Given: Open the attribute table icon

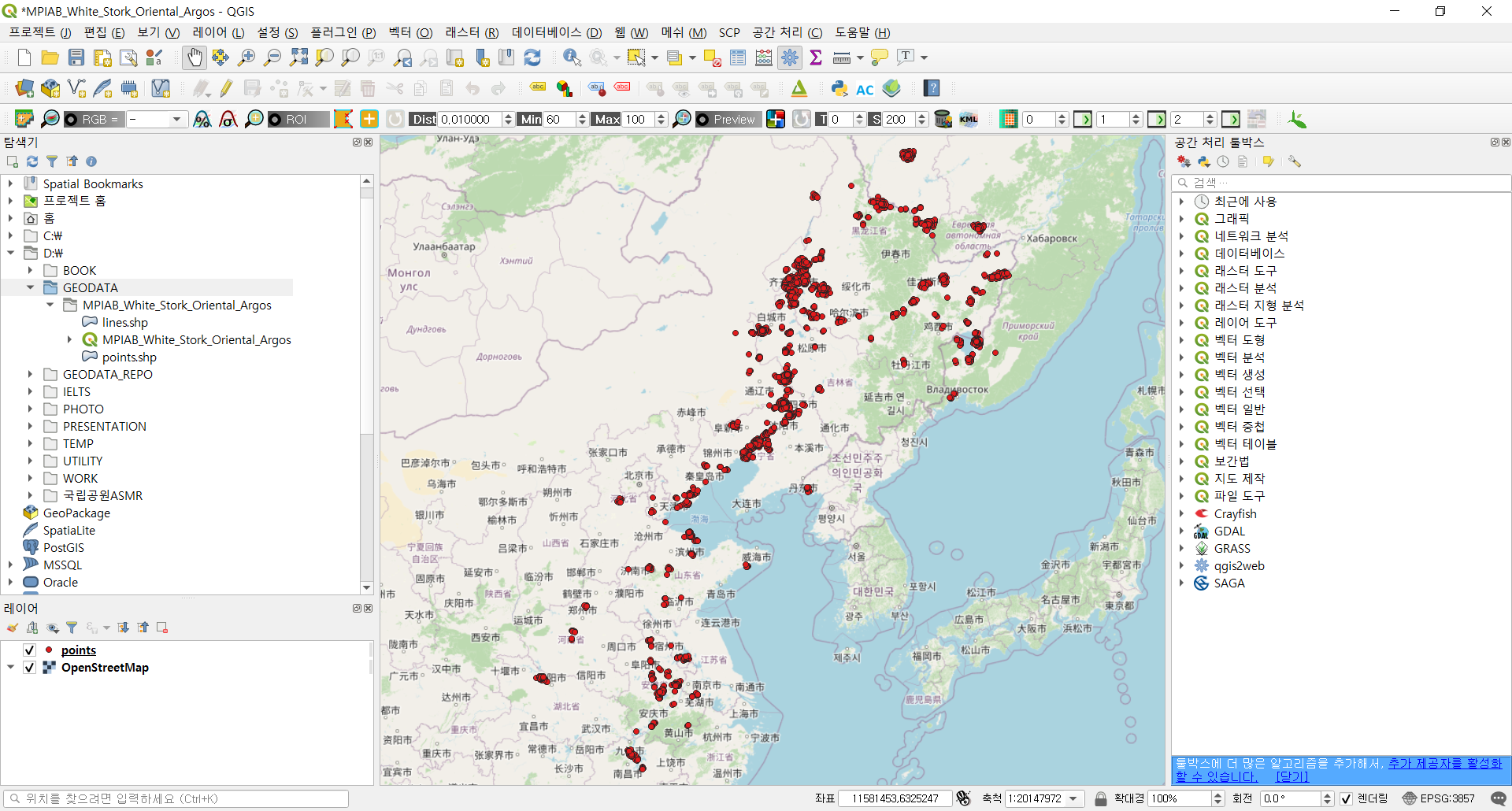Looking at the screenshot, I should tap(738, 57).
